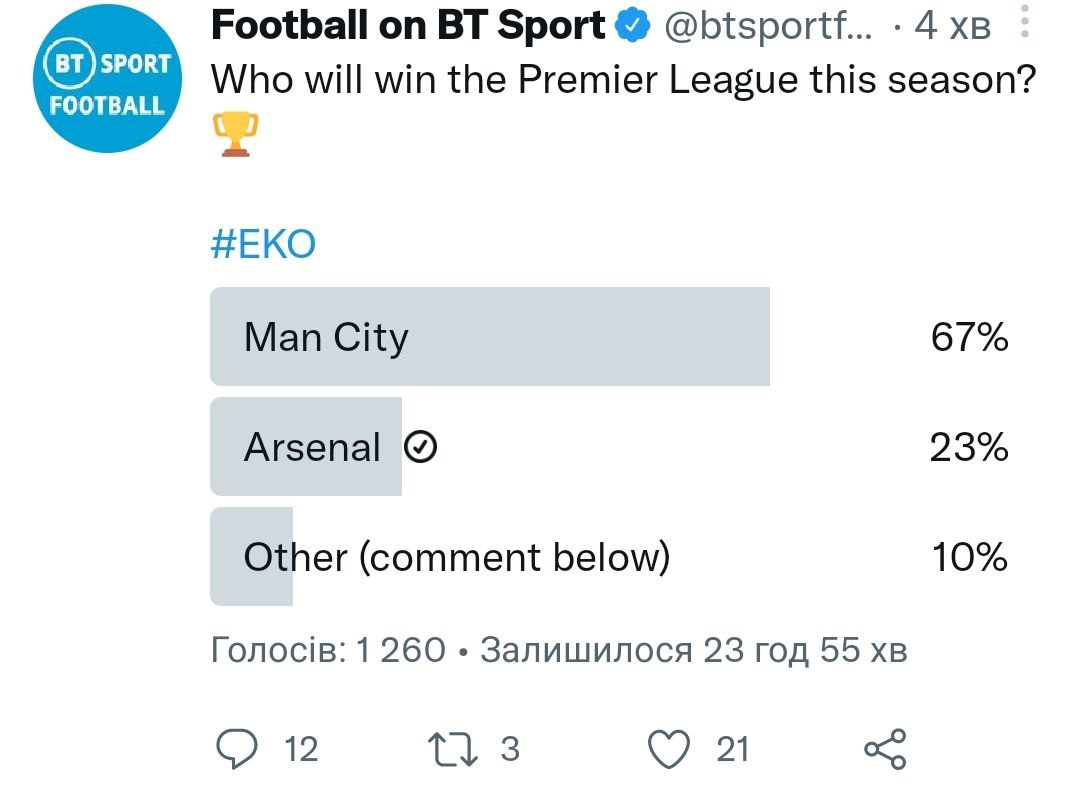Click the Голосів: 1 260 vote count

tap(328, 651)
